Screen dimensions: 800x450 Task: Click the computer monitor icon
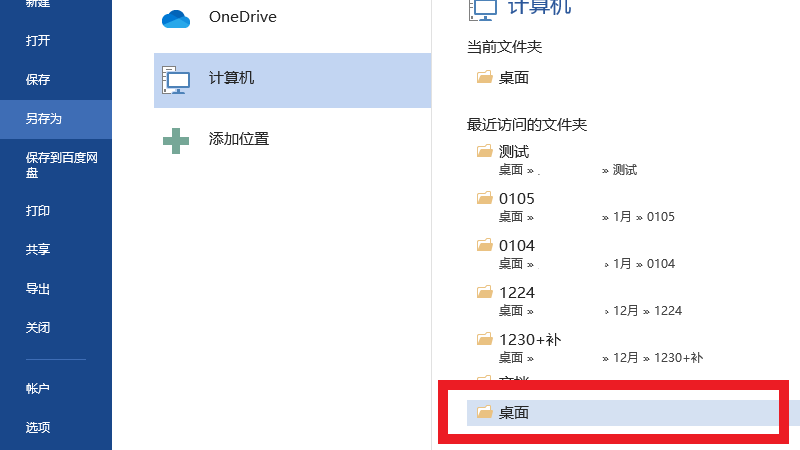coord(176,79)
